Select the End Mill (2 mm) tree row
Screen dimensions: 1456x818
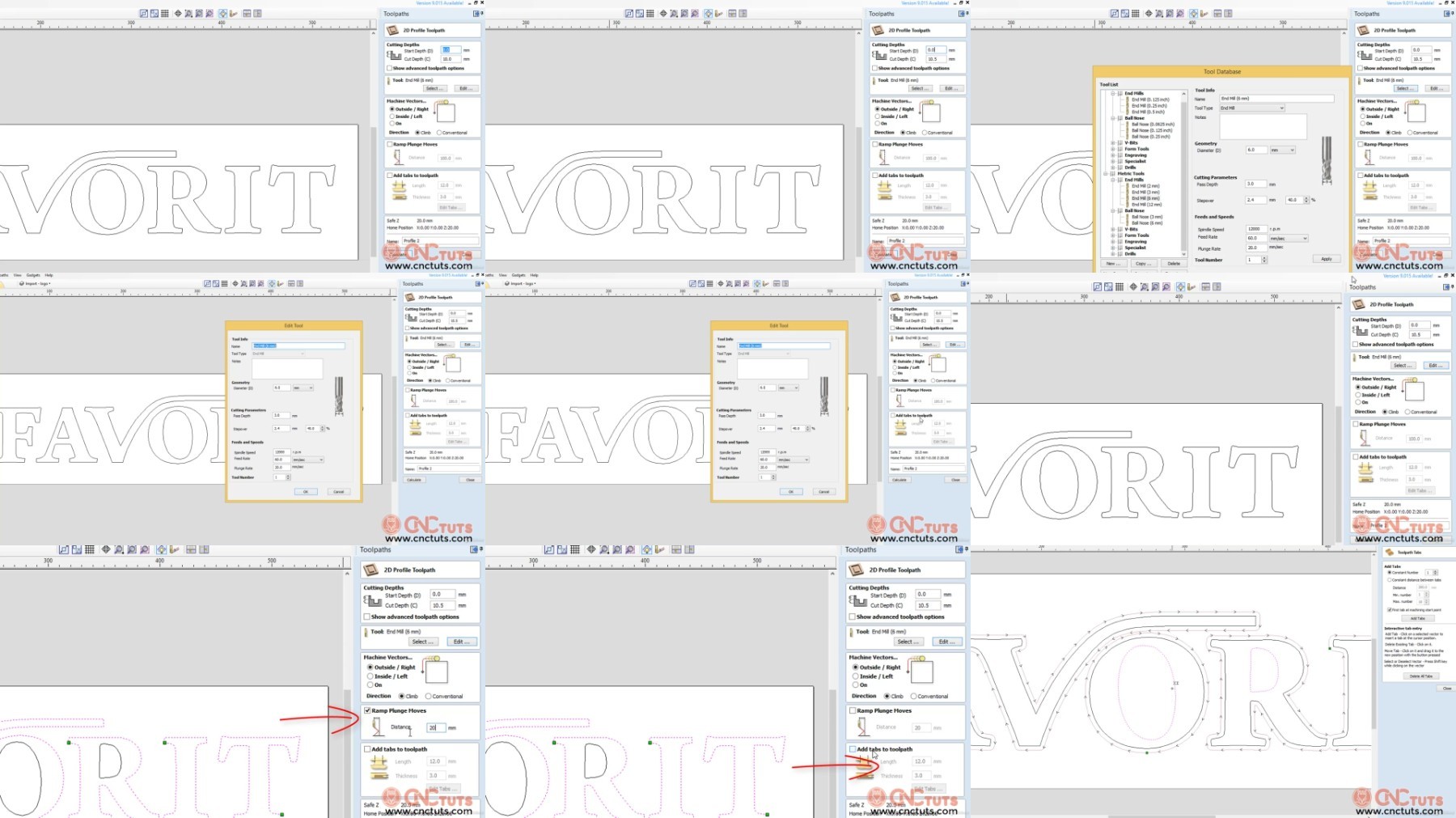(1145, 186)
